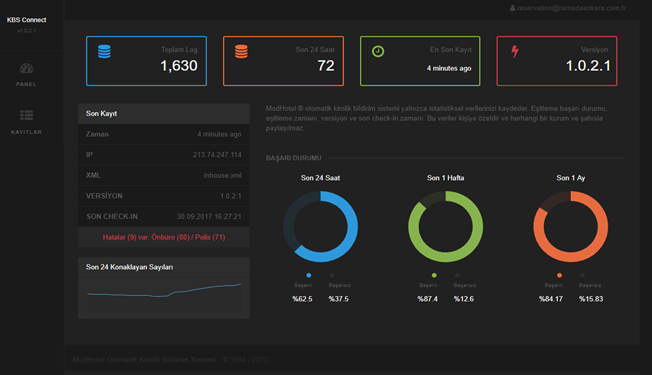652x375 pixels.
Task: Click the %87.4 success percentage
Action: pyautogui.click(x=427, y=299)
